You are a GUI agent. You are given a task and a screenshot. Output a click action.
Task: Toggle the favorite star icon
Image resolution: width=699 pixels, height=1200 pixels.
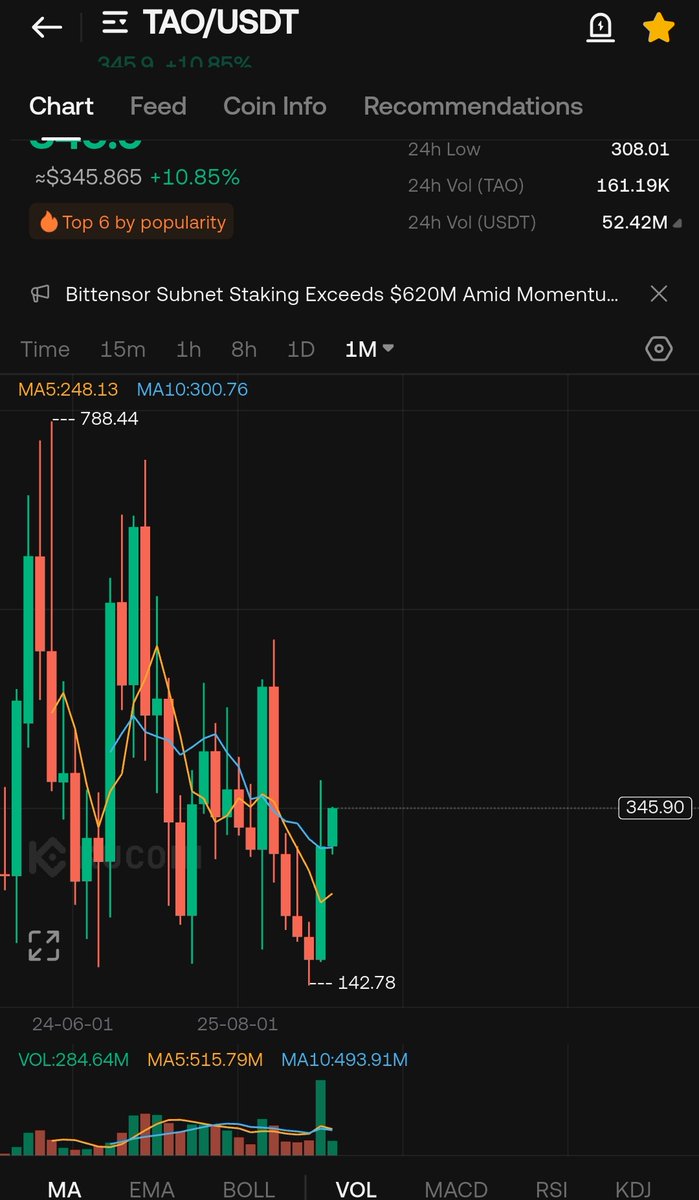pos(658,28)
